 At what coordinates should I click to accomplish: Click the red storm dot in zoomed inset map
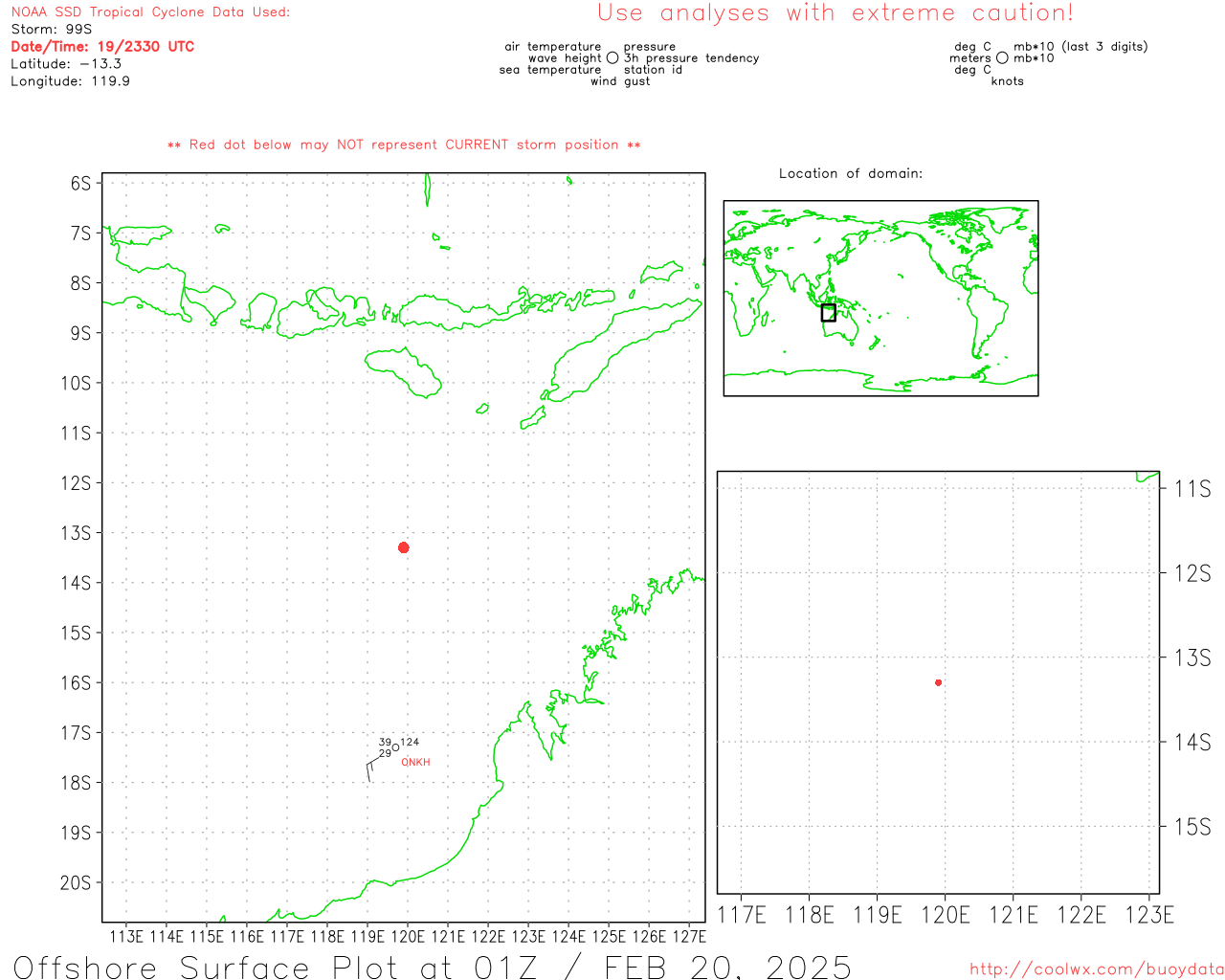pos(939,682)
